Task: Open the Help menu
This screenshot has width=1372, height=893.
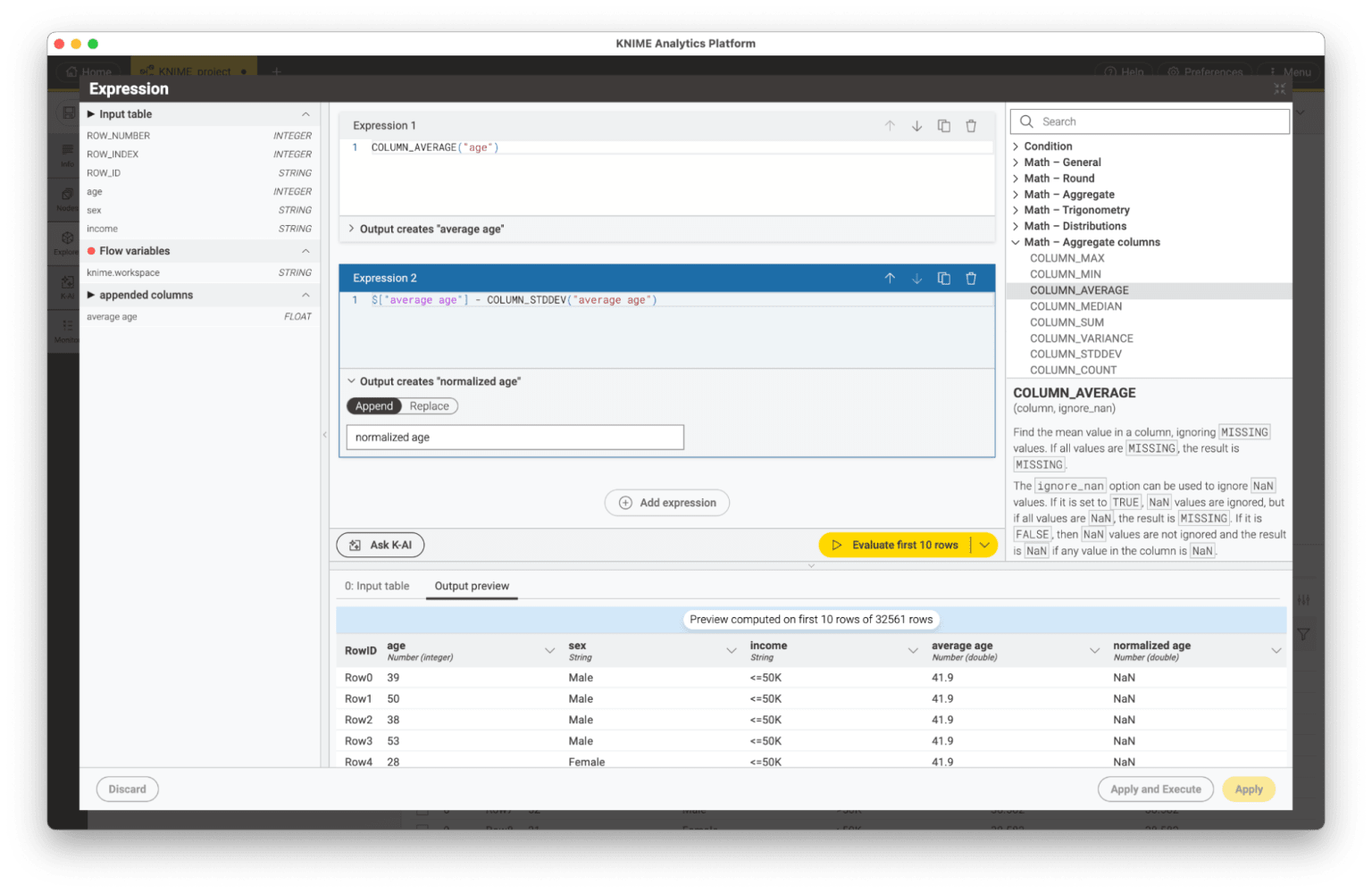Action: [x=1125, y=72]
